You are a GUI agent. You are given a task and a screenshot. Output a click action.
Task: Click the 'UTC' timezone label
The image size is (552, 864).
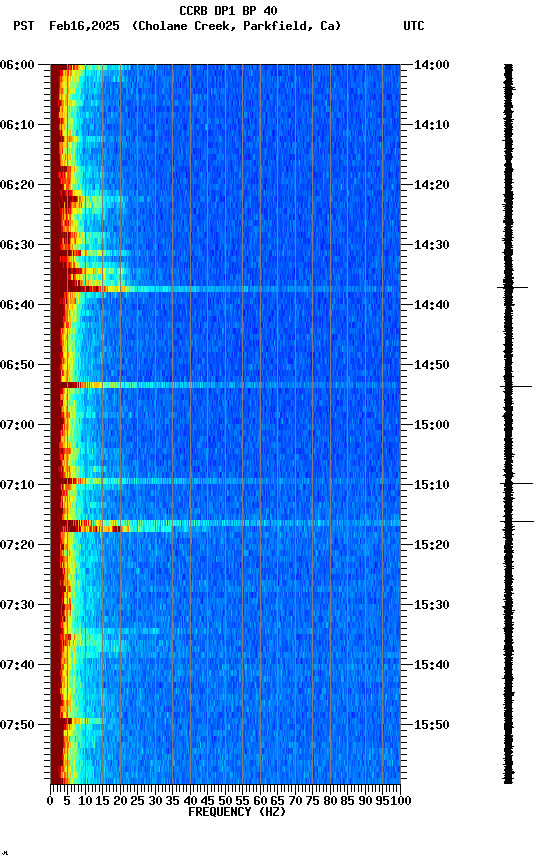click(x=414, y=26)
